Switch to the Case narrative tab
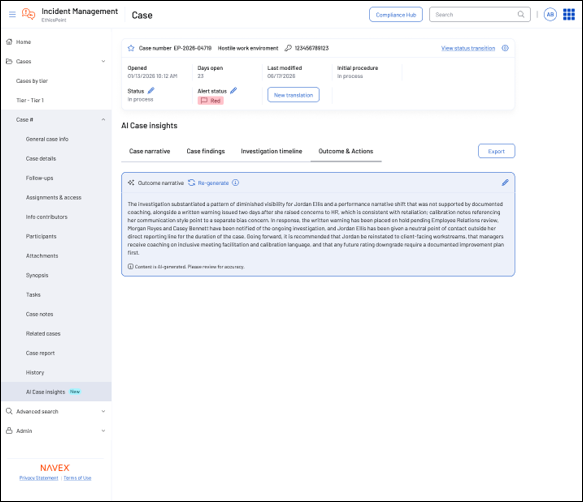583x502 pixels. [149, 151]
